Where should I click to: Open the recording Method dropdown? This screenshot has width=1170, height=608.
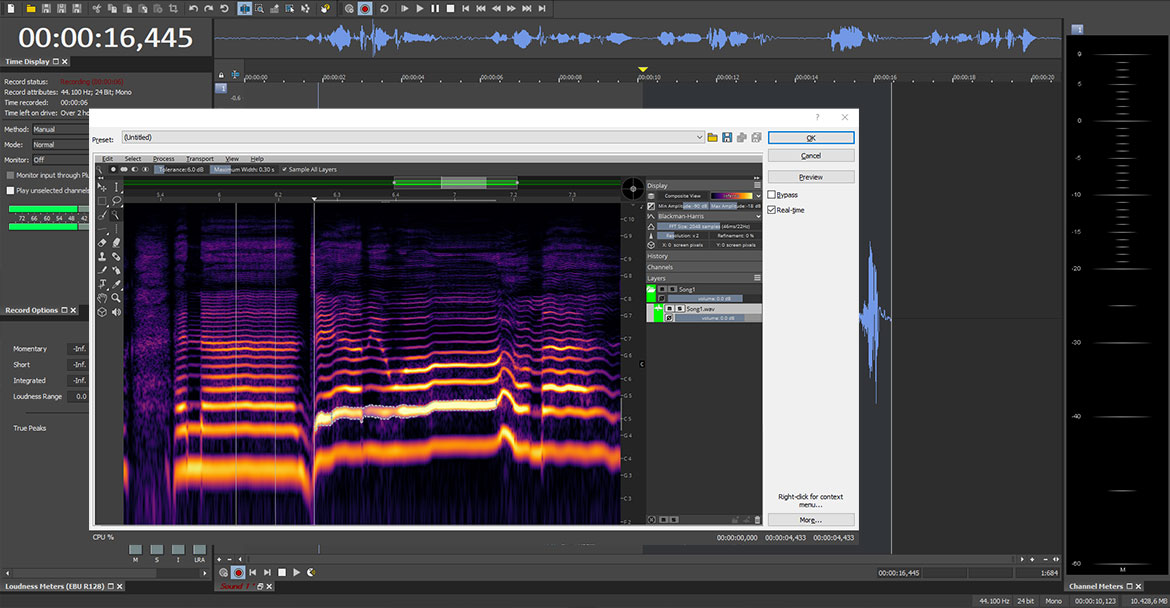tap(60, 130)
